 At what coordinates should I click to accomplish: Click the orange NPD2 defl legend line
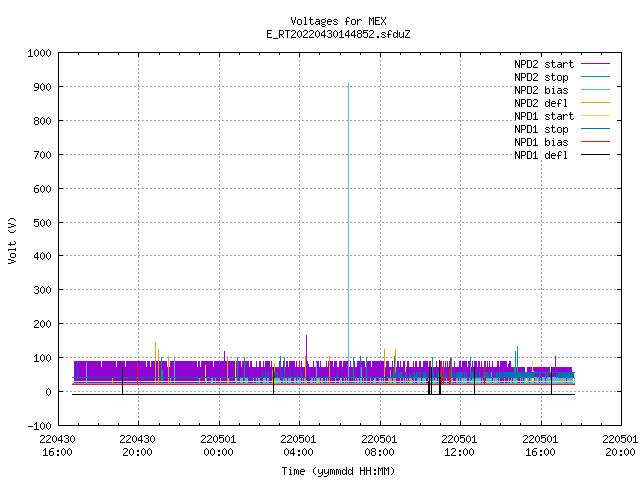[x=595, y=103]
